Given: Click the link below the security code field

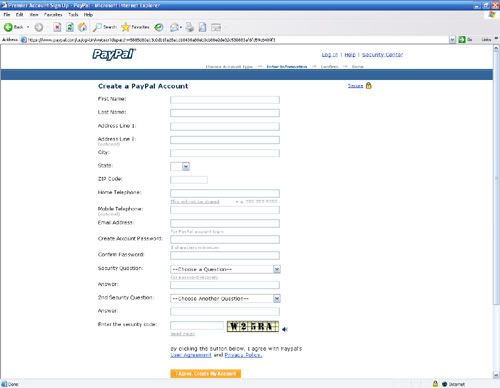Looking at the screenshot, I should pos(182,334).
